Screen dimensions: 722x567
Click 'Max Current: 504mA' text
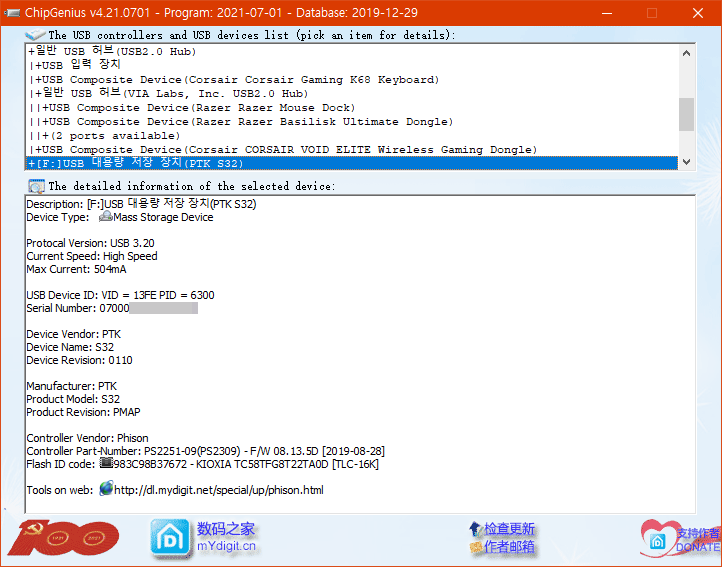[76, 269]
